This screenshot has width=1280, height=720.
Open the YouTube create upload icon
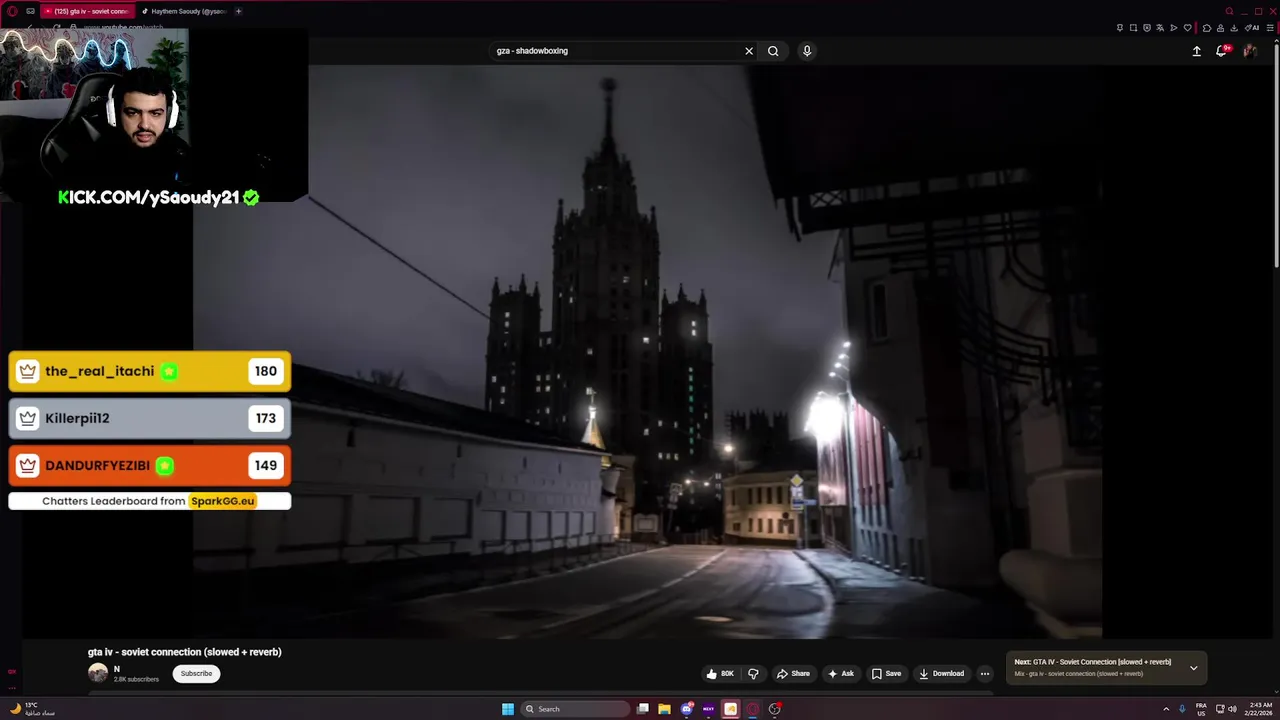tap(1196, 51)
